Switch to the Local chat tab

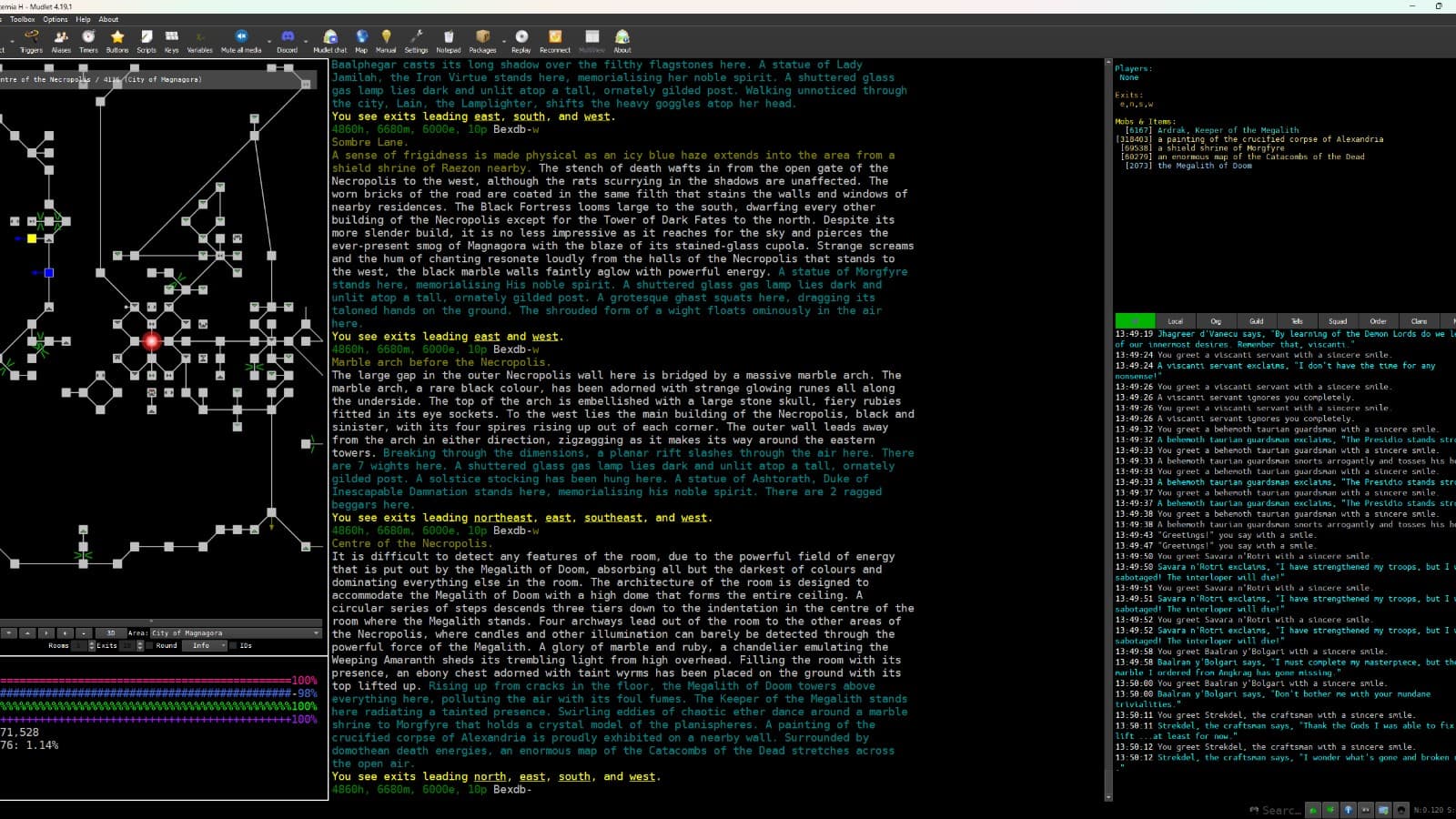pyautogui.click(x=1176, y=321)
